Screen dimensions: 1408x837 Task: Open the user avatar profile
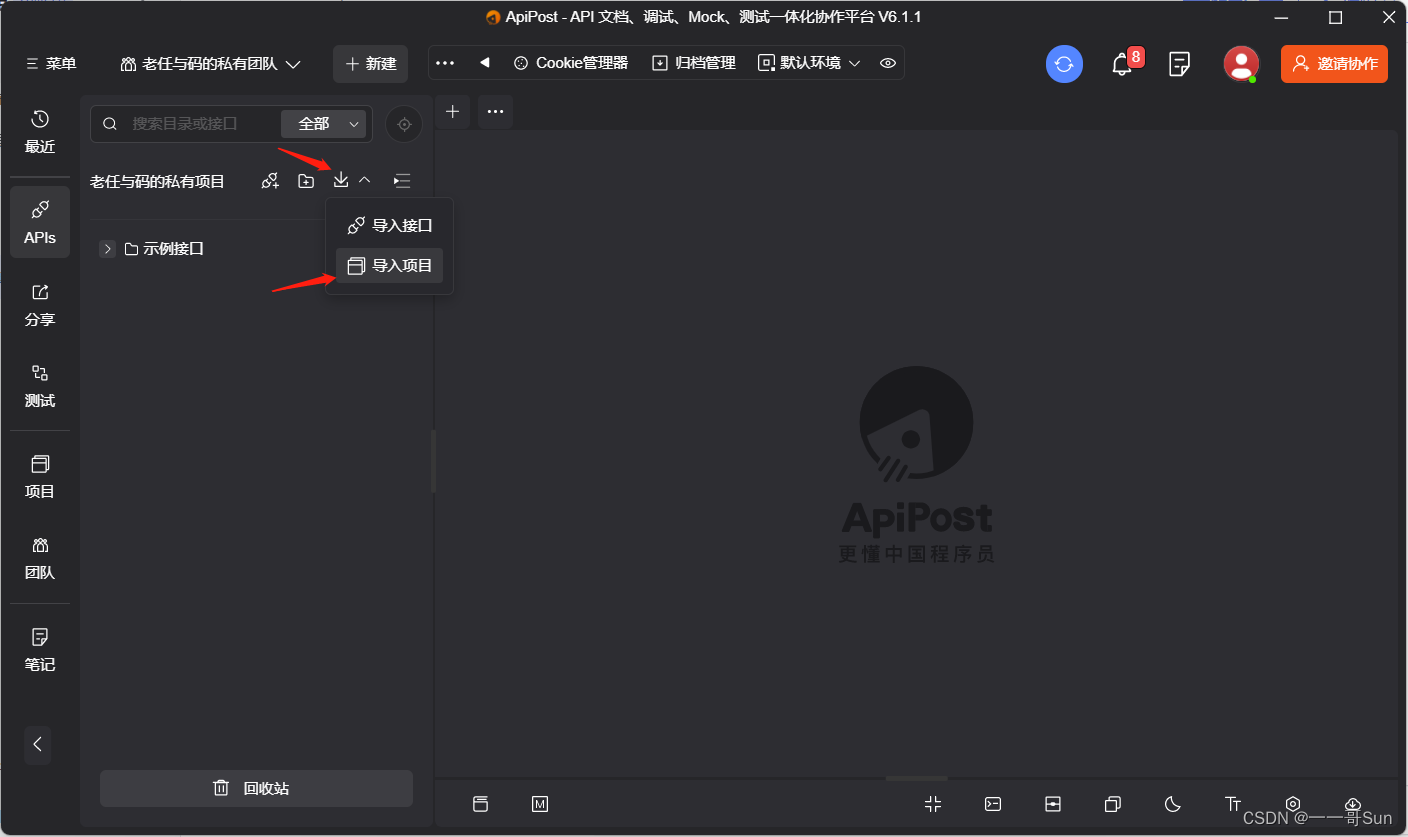click(x=1241, y=64)
